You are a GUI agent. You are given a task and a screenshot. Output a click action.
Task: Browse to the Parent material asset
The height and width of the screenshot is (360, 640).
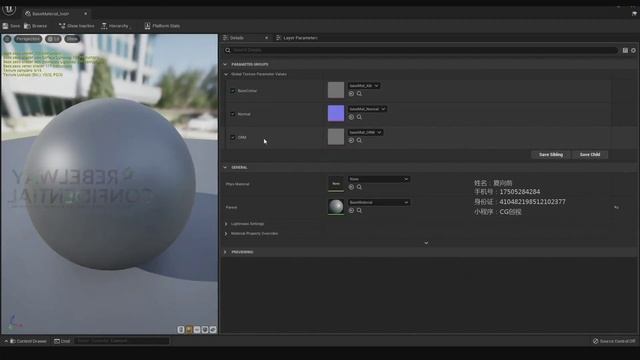click(359, 210)
